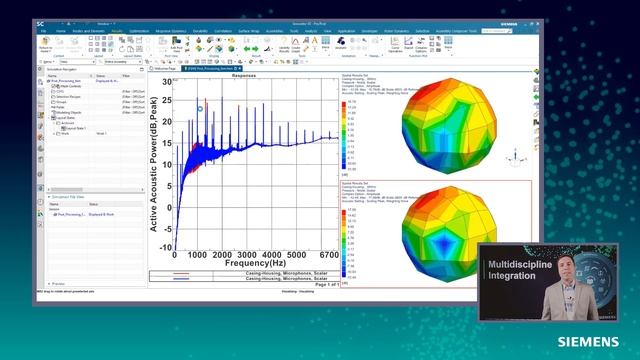Click the Find a Command search box
Viewport: 640px width, 360px height.
pos(496,31)
